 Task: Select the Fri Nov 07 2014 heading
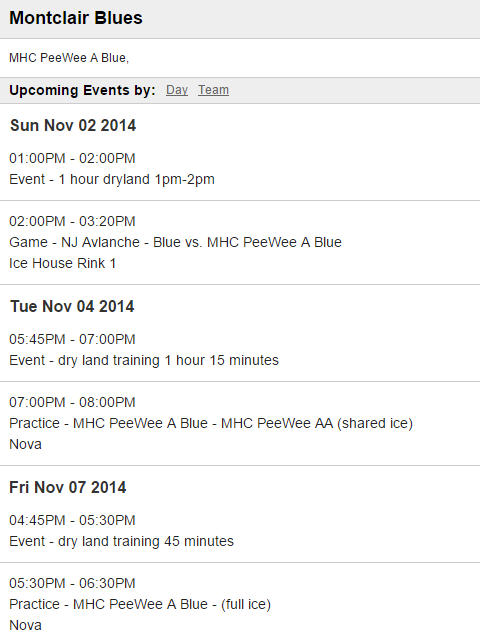point(68,487)
